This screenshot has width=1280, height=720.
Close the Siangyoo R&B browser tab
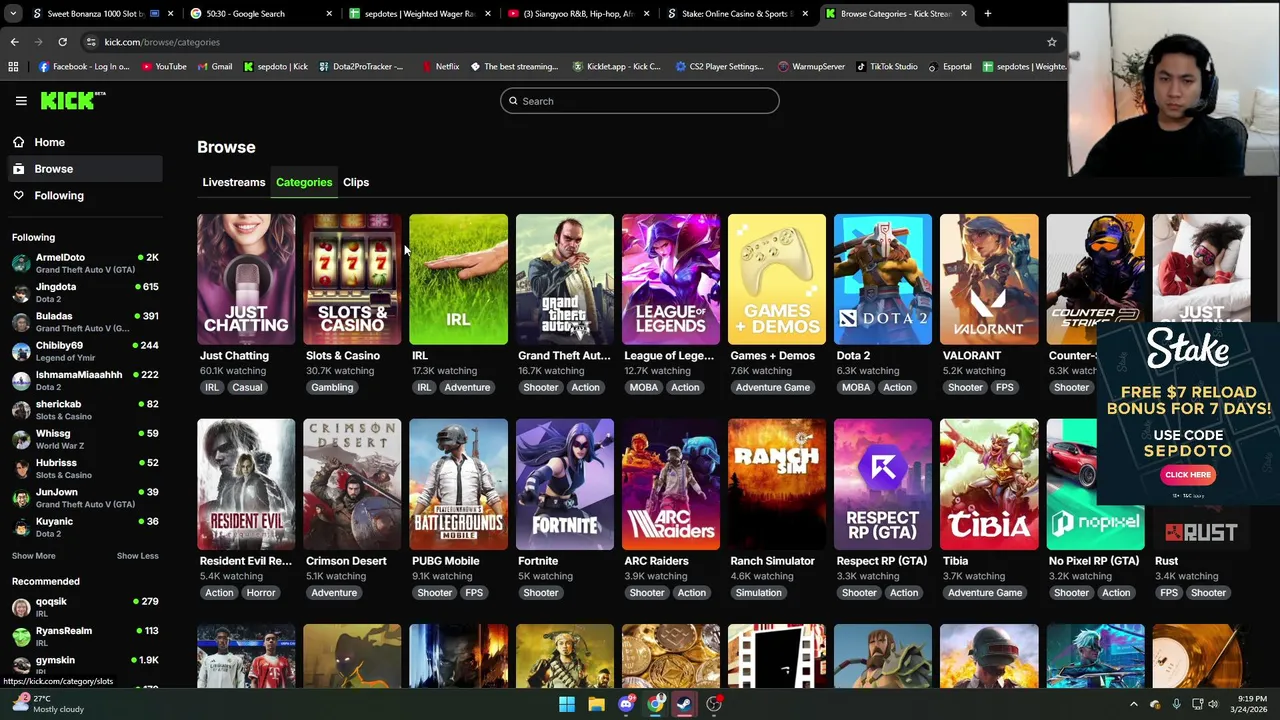point(646,13)
